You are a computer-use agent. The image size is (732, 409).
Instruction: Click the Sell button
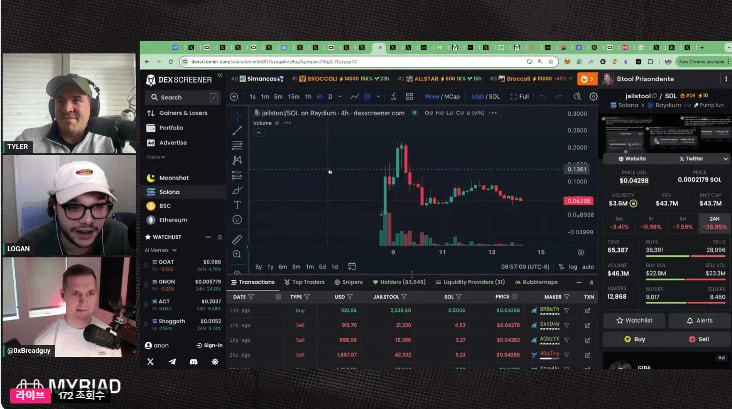[x=699, y=339]
